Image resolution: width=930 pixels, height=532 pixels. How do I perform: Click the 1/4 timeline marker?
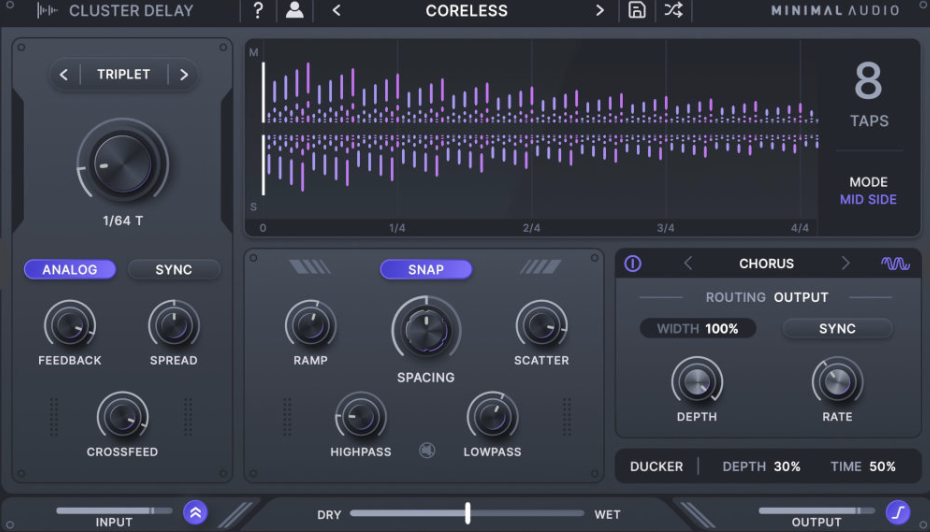[x=397, y=228]
